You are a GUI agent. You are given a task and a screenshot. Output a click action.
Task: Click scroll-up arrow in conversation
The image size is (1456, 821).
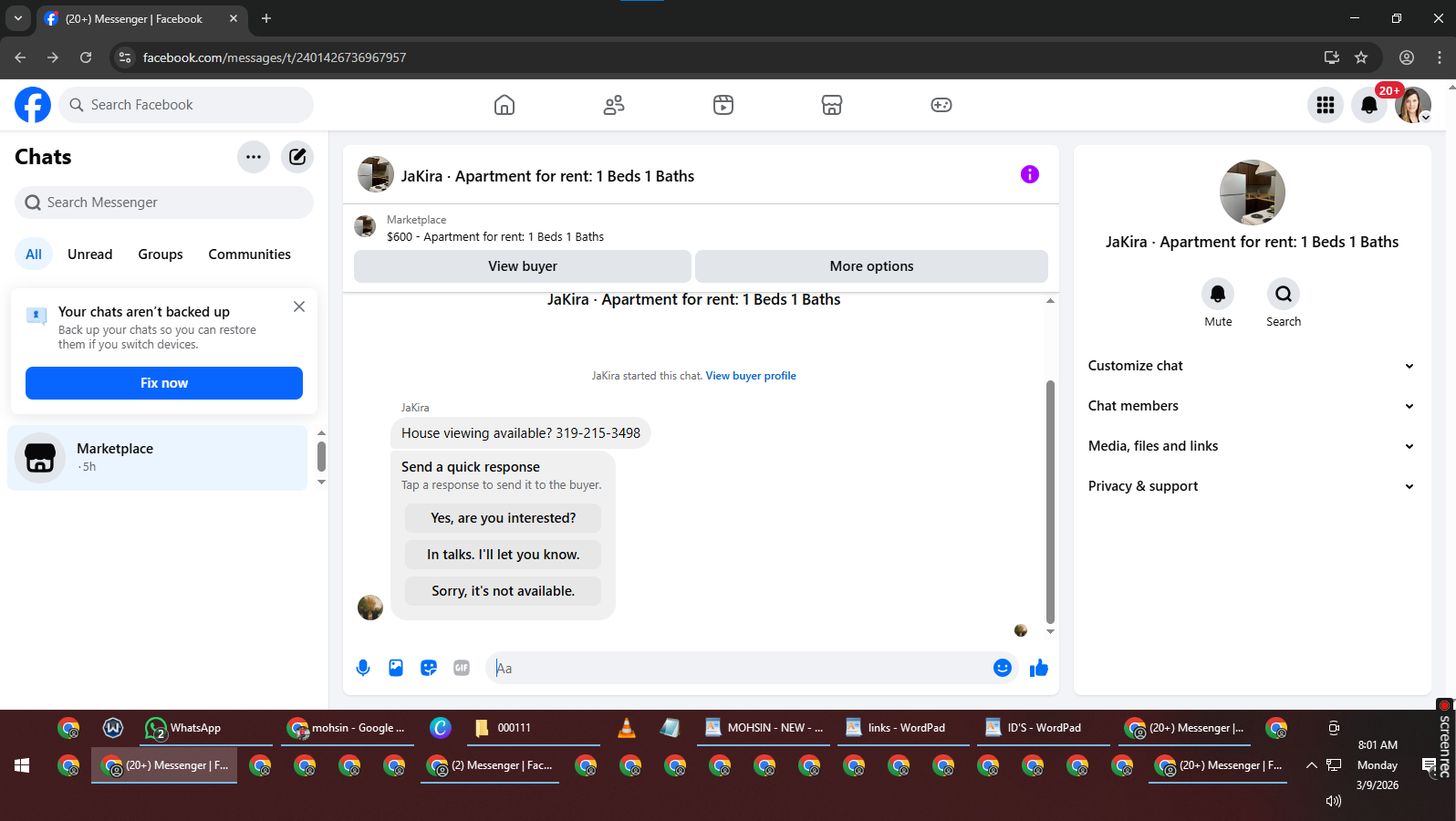click(x=1050, y=300)
